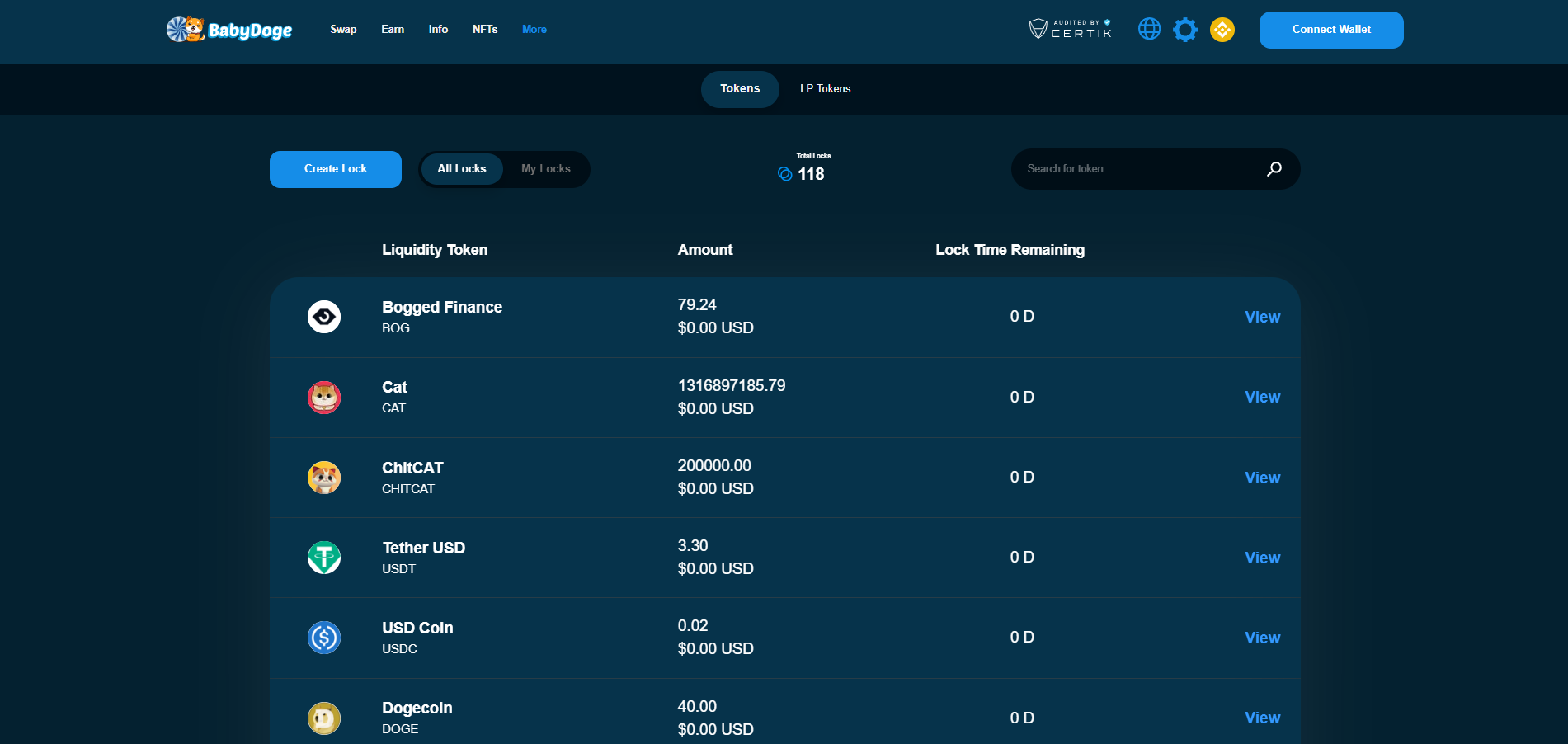1568x744 pixels.
Task: Click the amount 200000.00
Action: click(x=714, y=465)
